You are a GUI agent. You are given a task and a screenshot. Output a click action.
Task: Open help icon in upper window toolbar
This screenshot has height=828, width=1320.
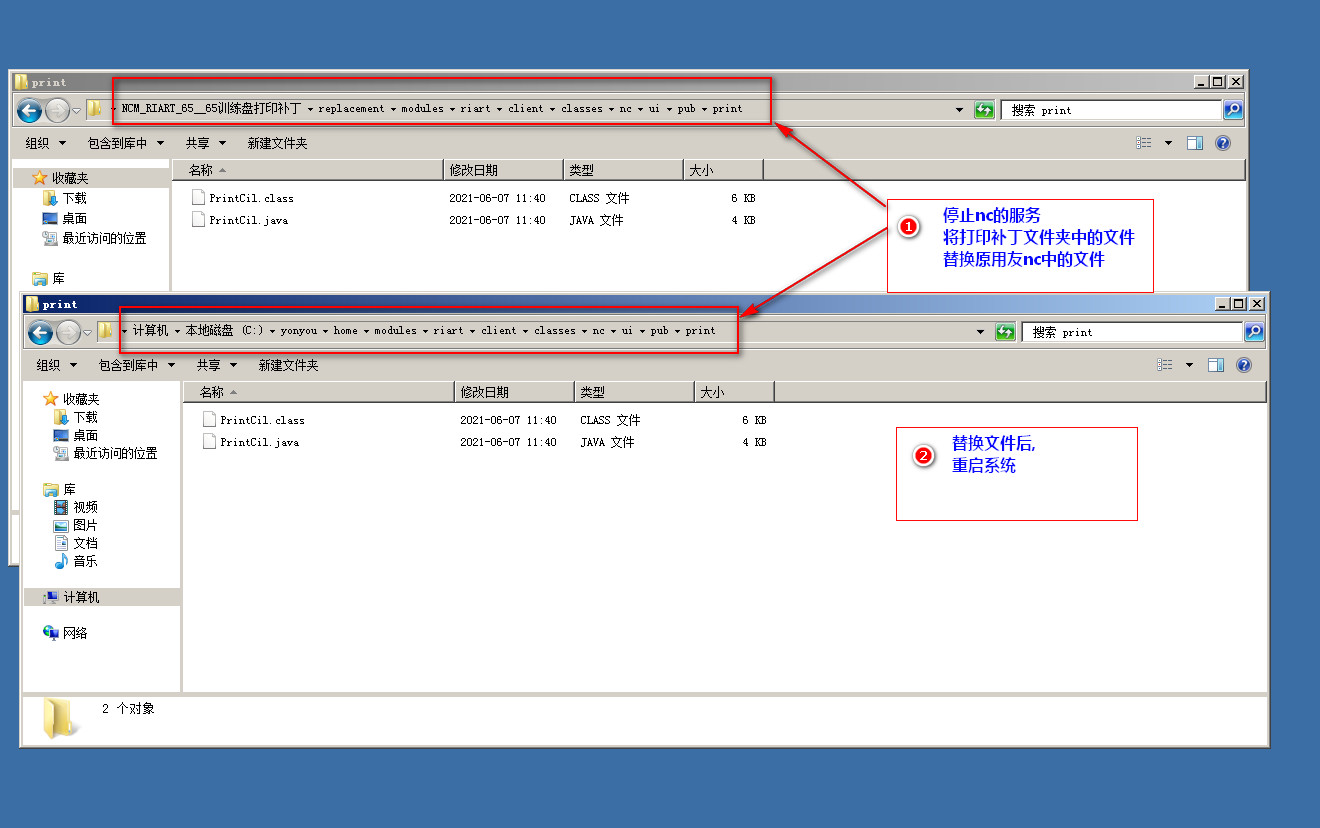click(x=1222, y=143)
